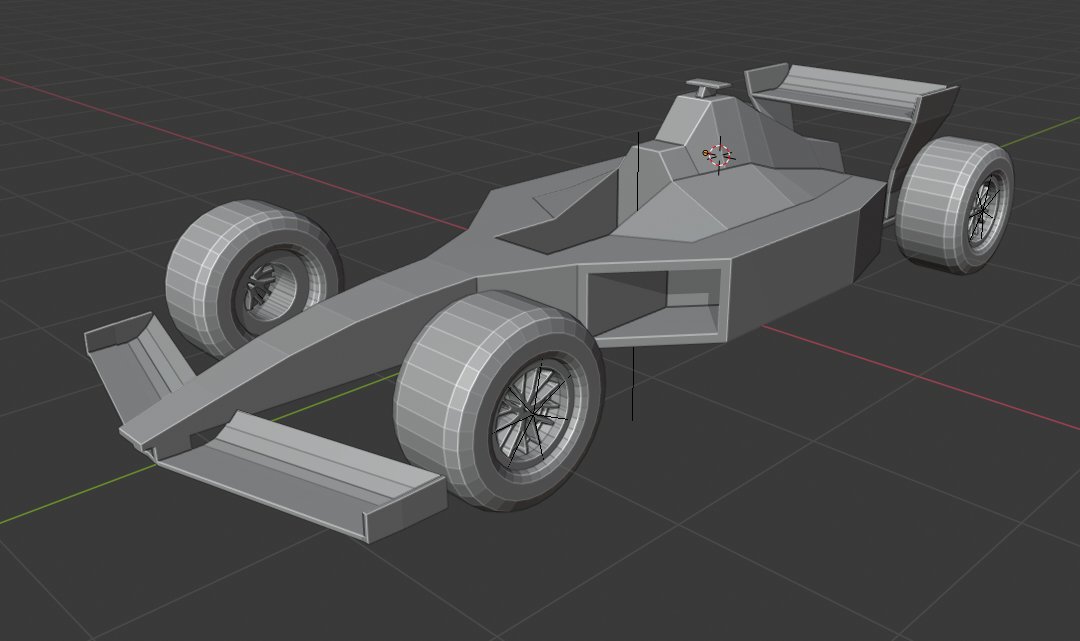Click the side pod air intake opening
The image size is (1080, 641).
pyautogui.click(x=652, y=302)
